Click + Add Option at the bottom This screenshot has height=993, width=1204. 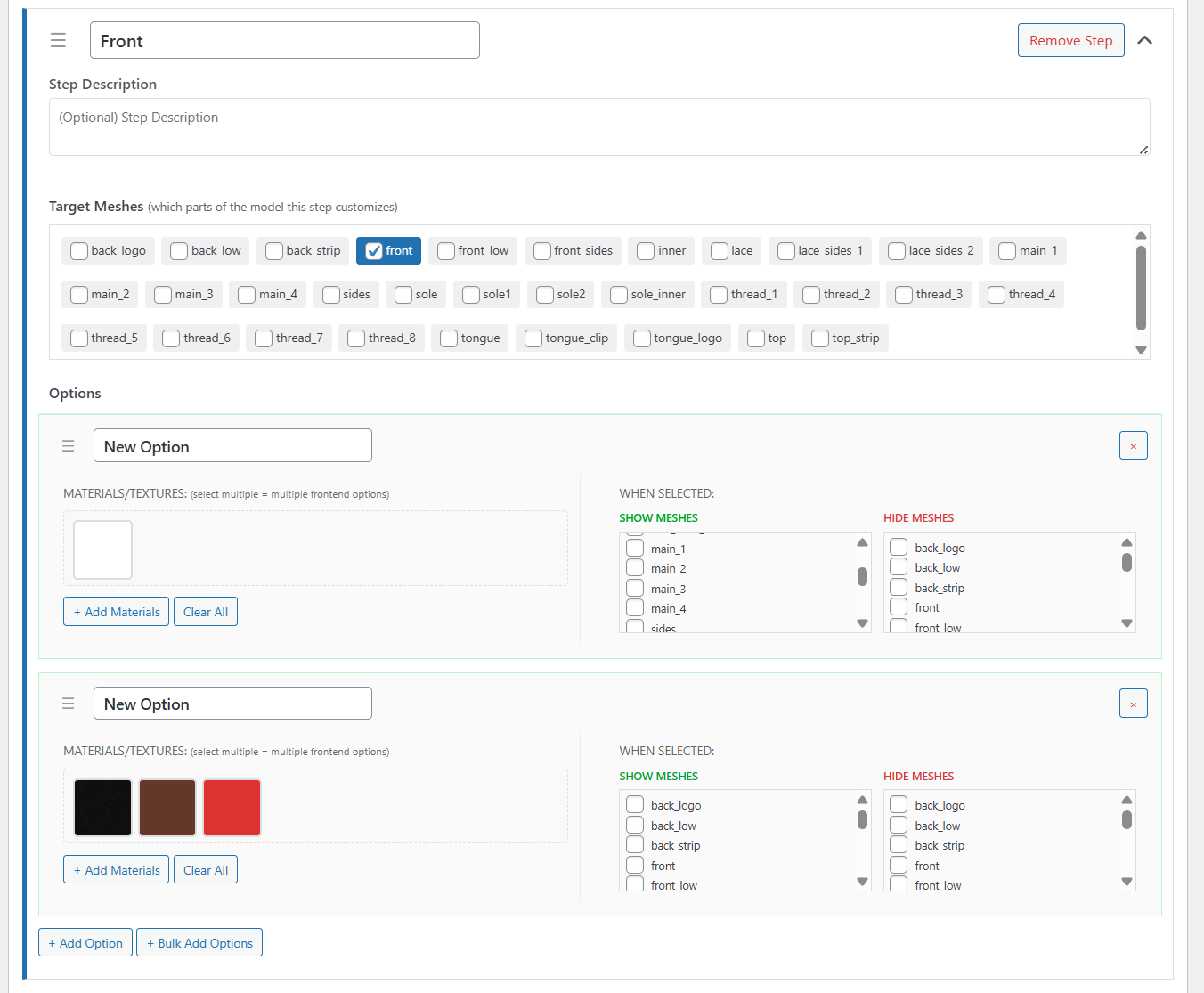click(85, 942)
